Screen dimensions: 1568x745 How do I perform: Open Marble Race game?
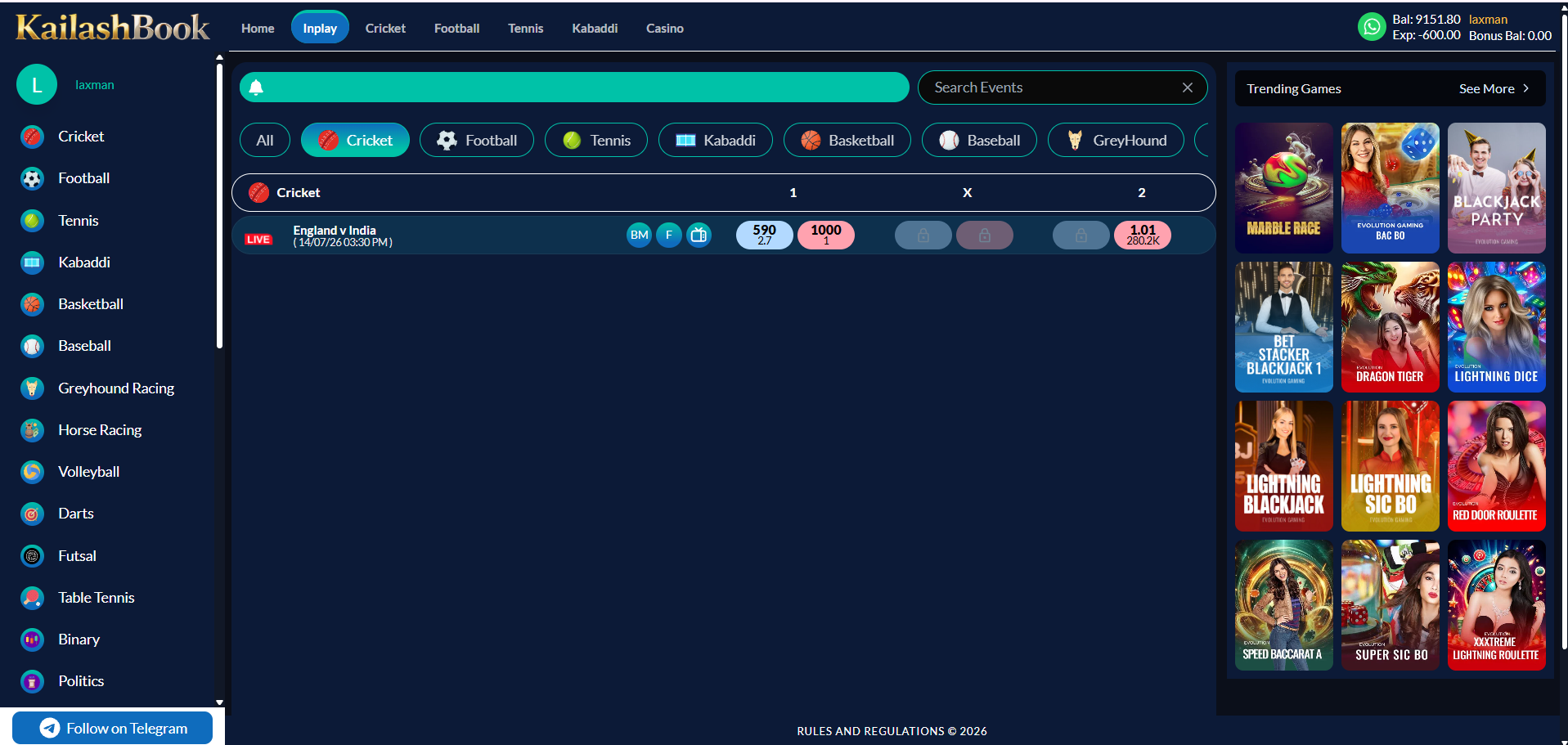1284,188
